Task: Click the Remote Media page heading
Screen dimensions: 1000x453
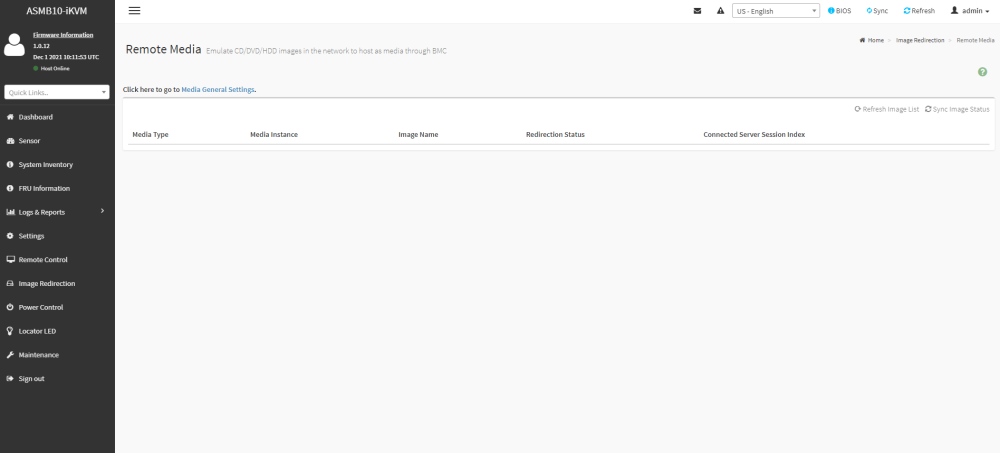Action: pyautogui.click(x=163, y=49)
